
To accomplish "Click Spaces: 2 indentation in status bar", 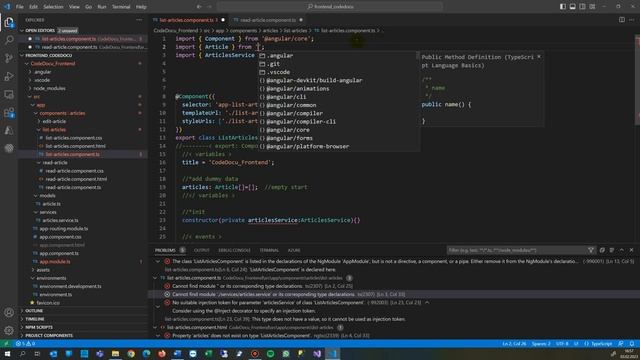I will coord(541,344).
